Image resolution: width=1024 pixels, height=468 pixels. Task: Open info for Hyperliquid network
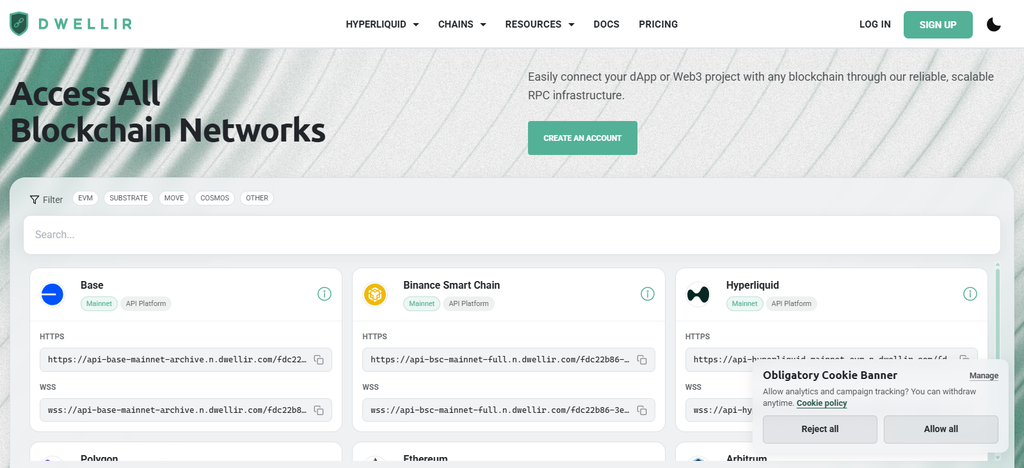click(970, 294)
